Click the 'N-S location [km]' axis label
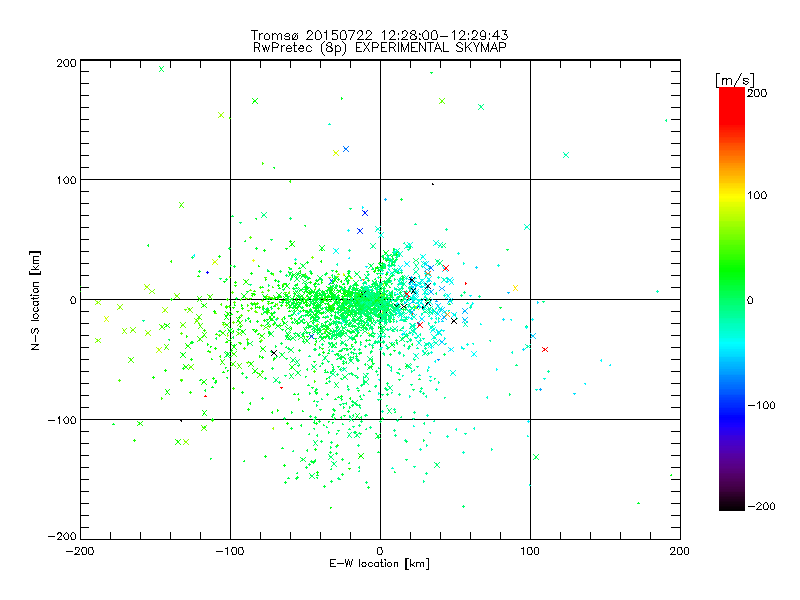 (x=35, y=300)
